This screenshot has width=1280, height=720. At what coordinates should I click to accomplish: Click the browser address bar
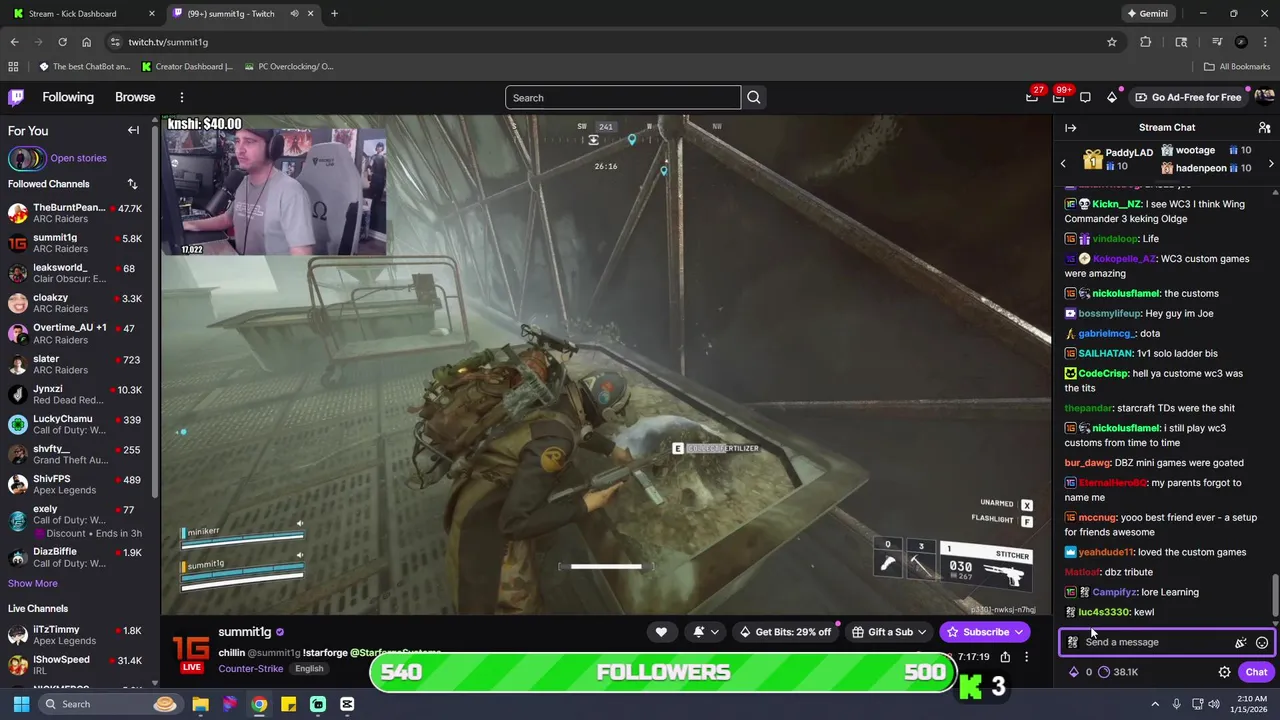click(x=600, y=42)
